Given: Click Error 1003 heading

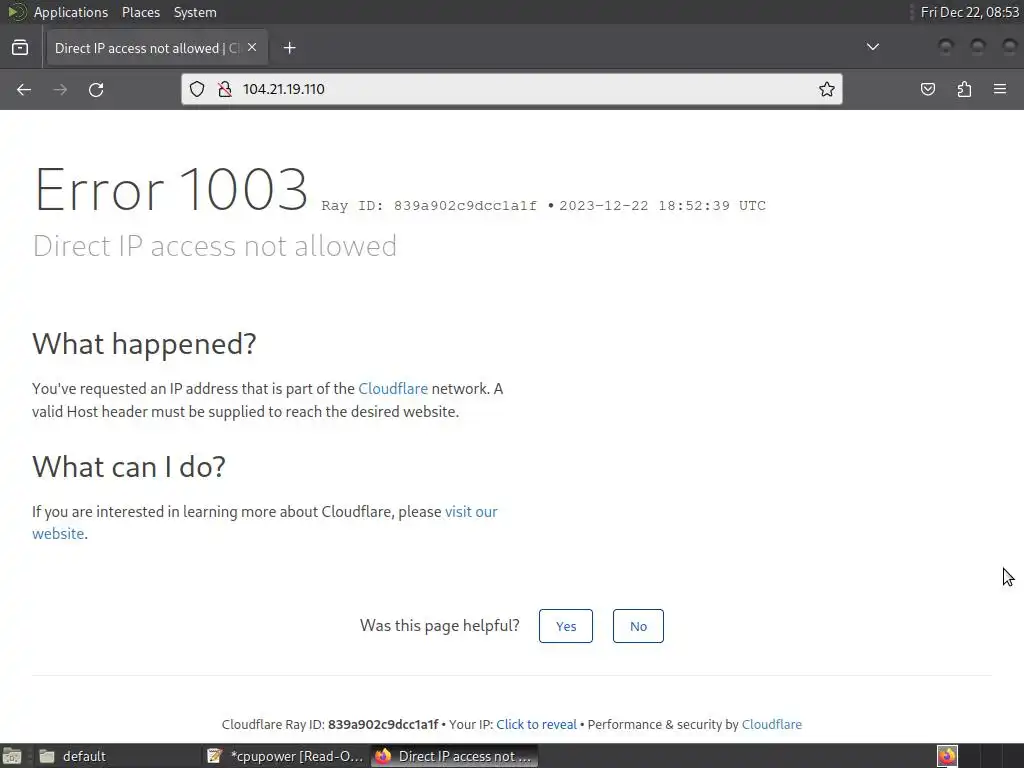Looking at the screenshot, I should click(171, 189).
